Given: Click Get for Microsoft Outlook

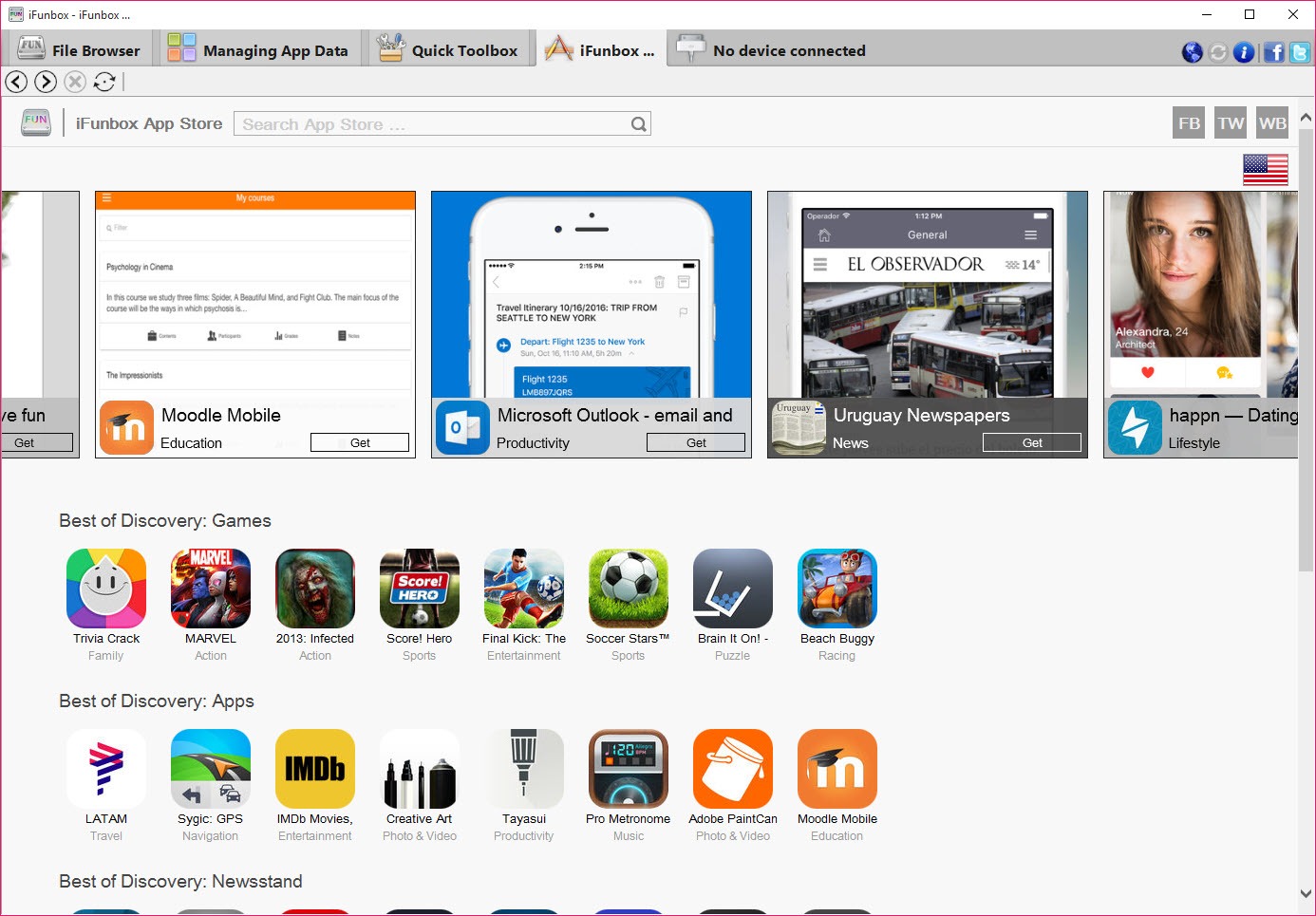Looking at the screenshot, I should click(696, 442).
